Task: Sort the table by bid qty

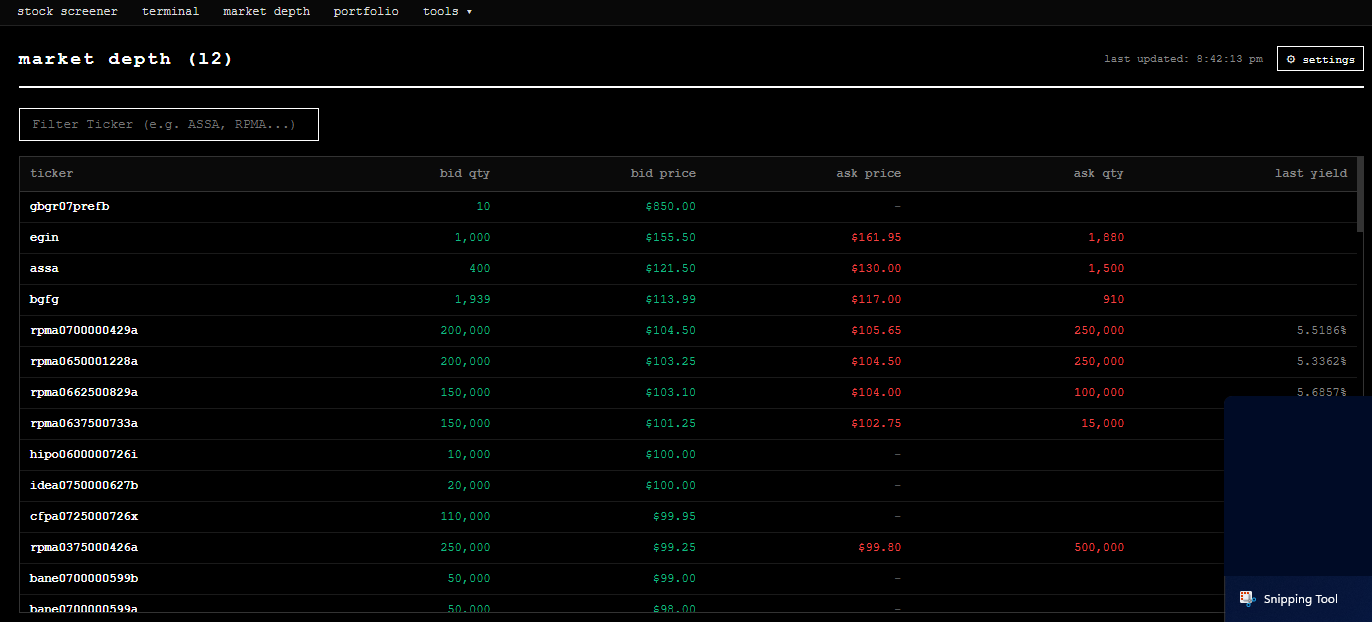Action: (x=465, y=174)
